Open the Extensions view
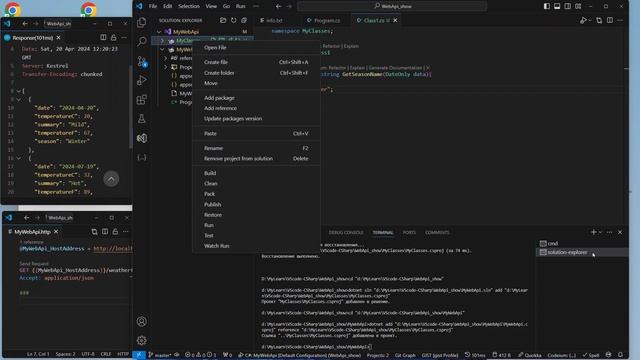Image resolution: width=640 pixels, height=360 pixels. point(142,100)
